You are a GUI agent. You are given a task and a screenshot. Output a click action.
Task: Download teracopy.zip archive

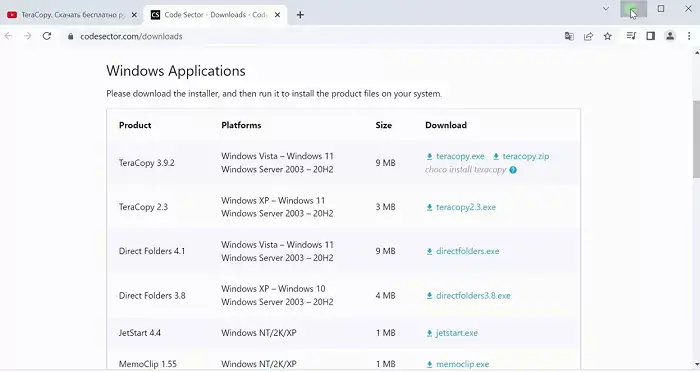(521, 156)
